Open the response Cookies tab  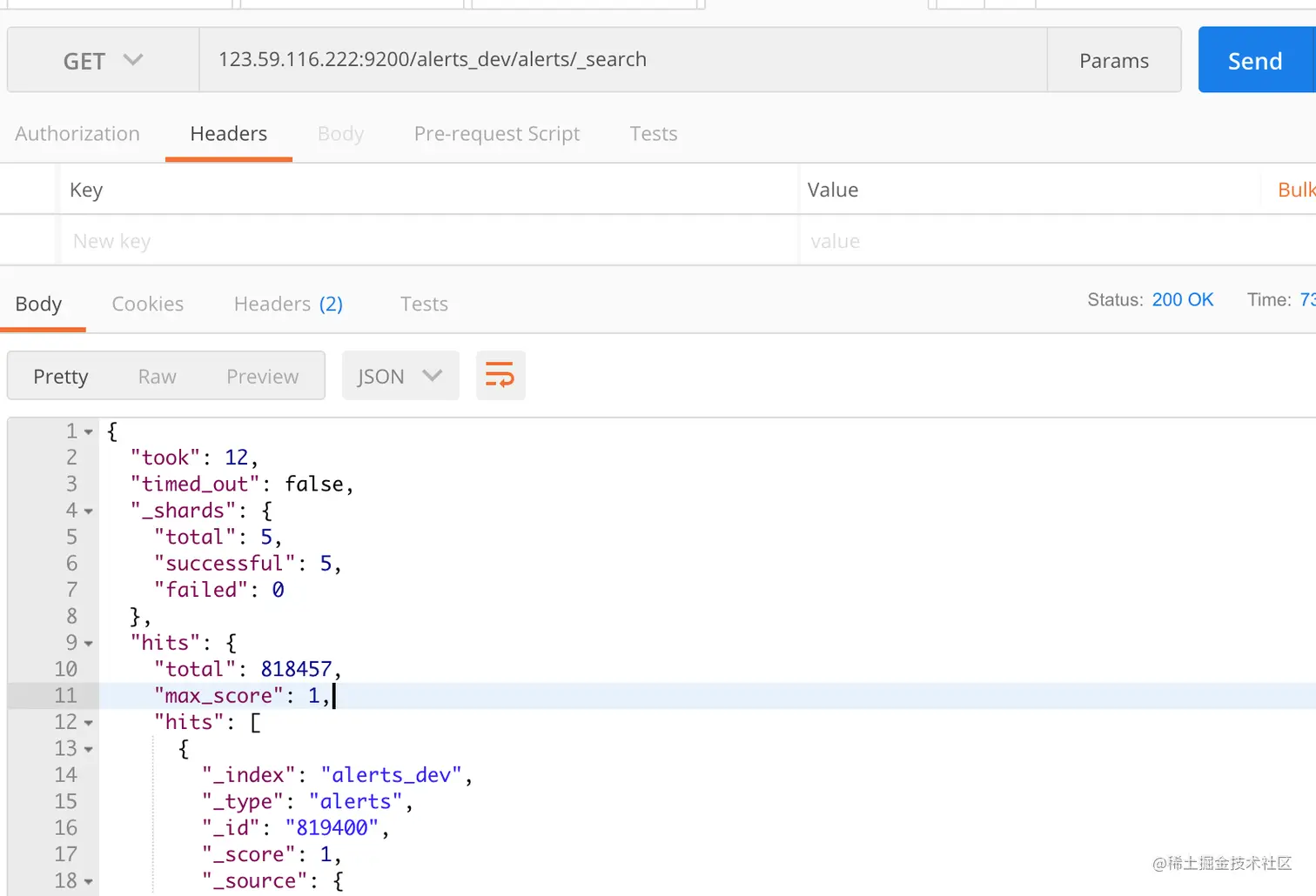coord(148,304)
